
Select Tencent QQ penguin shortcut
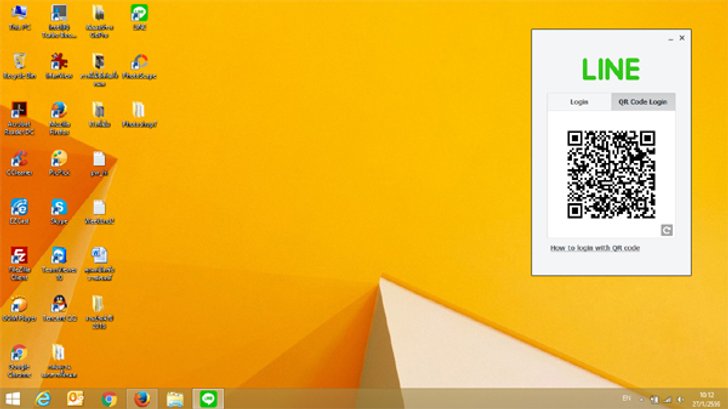click(x=59, y=309)
